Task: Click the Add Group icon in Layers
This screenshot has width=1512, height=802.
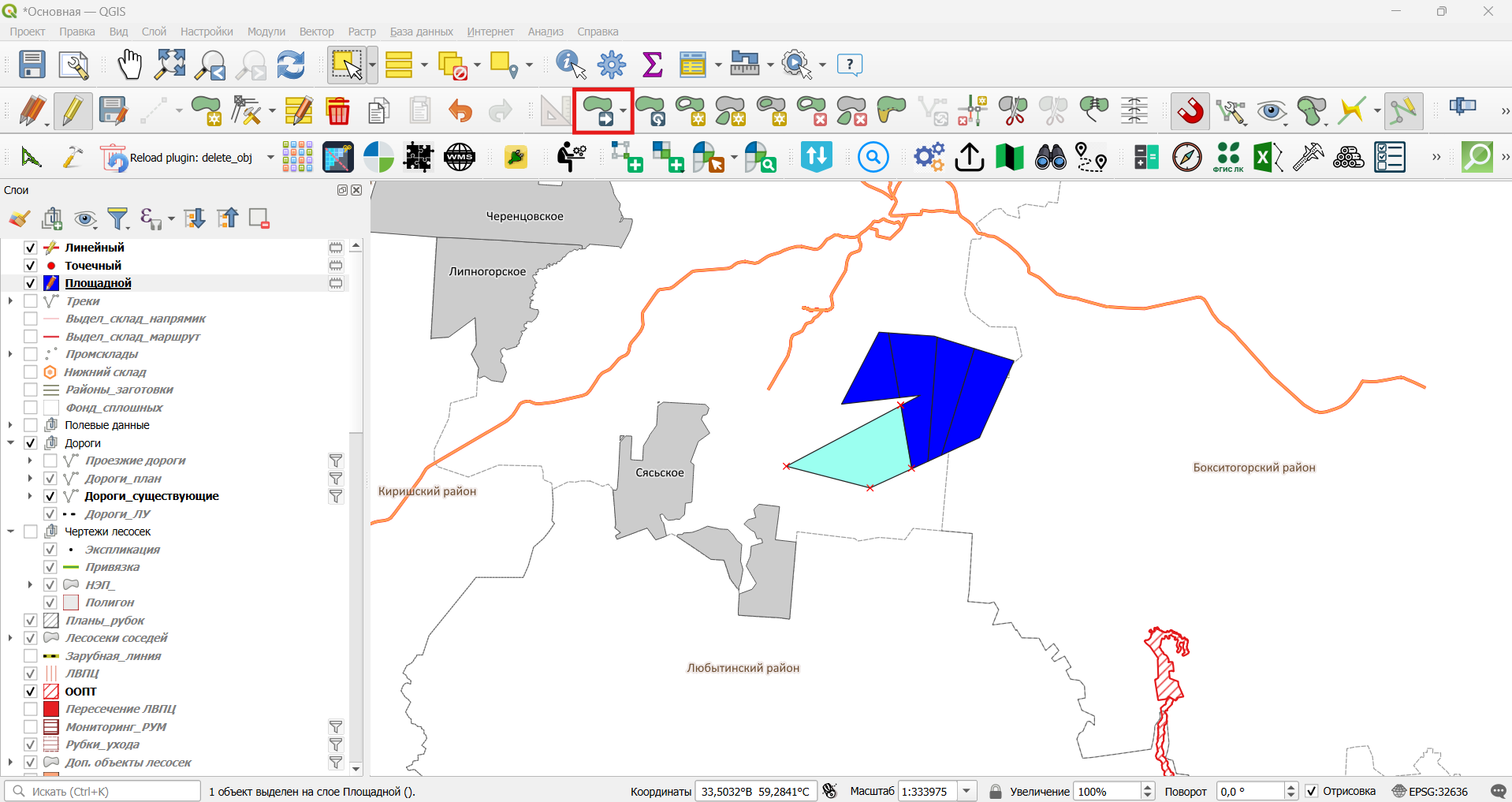Action: coord(52,218)
